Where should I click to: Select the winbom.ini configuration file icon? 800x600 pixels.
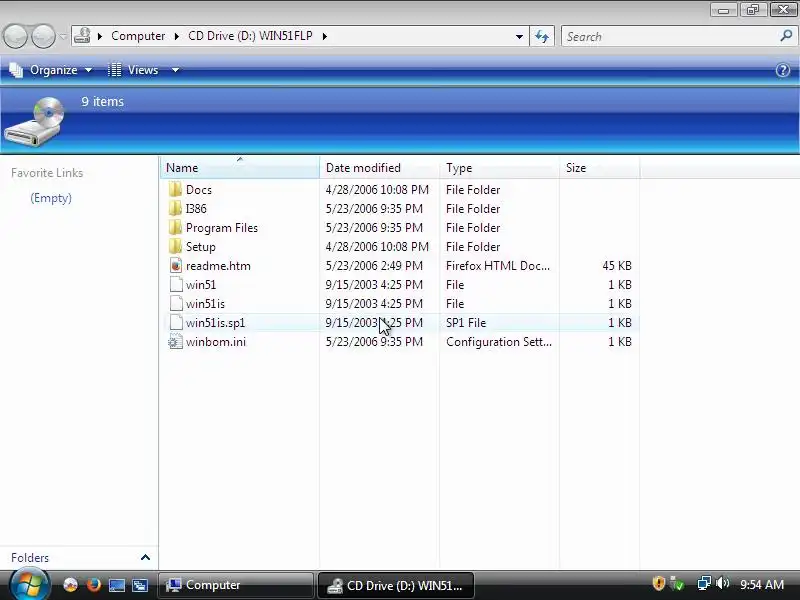click(176, 341)
